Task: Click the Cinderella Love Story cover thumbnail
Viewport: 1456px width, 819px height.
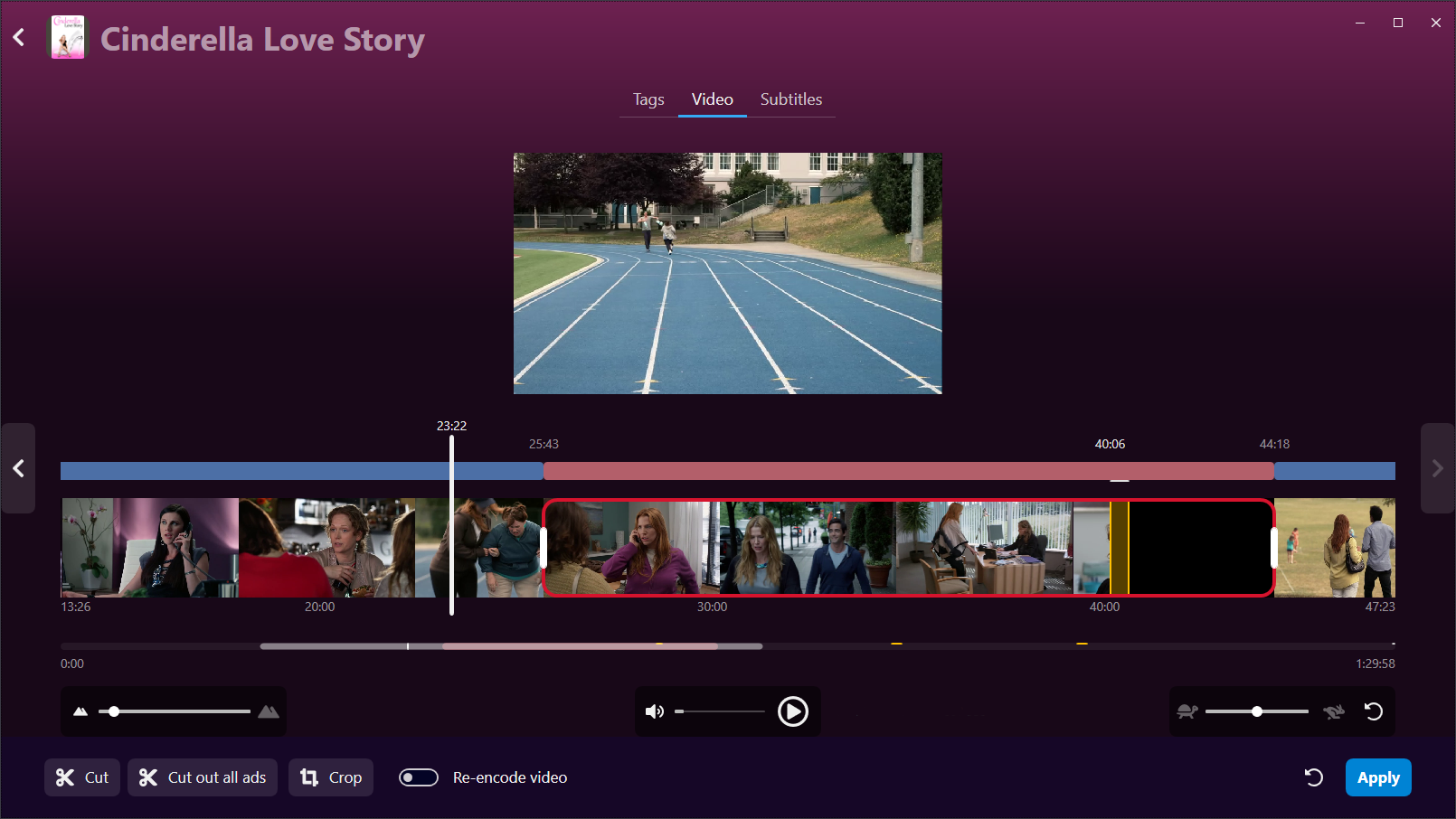Action: coord(68,38)
